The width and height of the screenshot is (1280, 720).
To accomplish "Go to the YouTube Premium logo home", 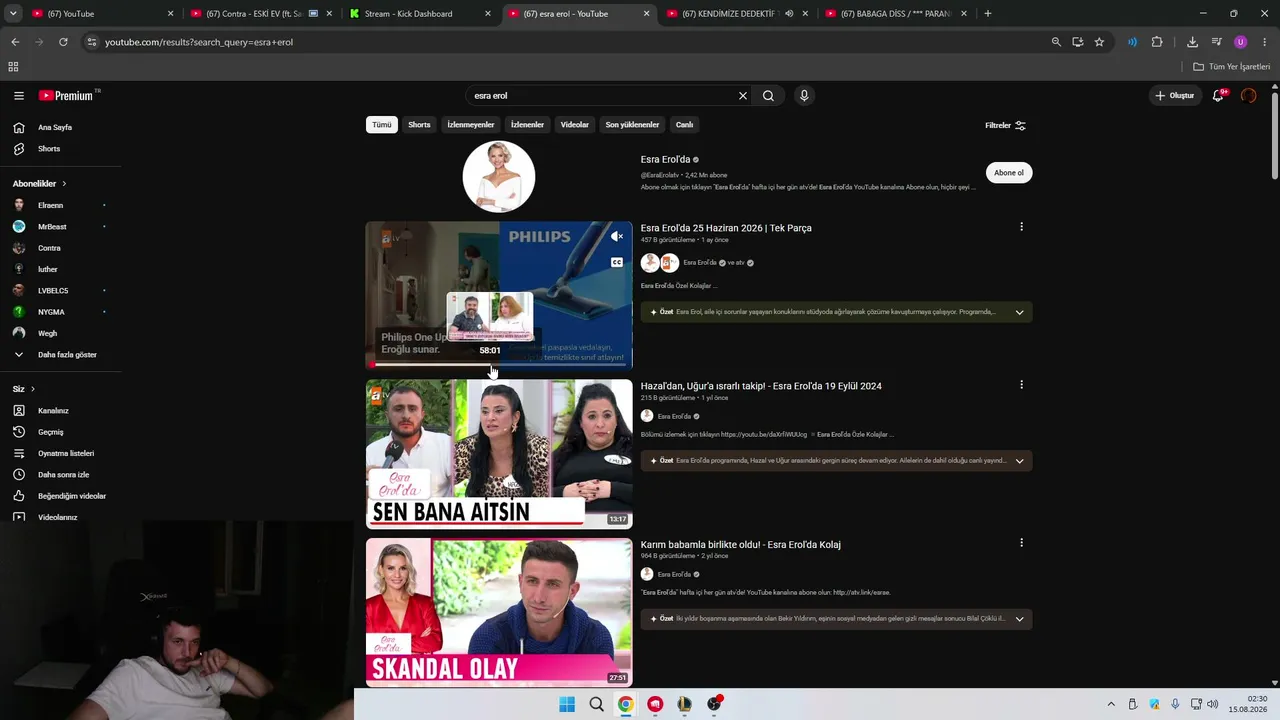I will point(67,96).
